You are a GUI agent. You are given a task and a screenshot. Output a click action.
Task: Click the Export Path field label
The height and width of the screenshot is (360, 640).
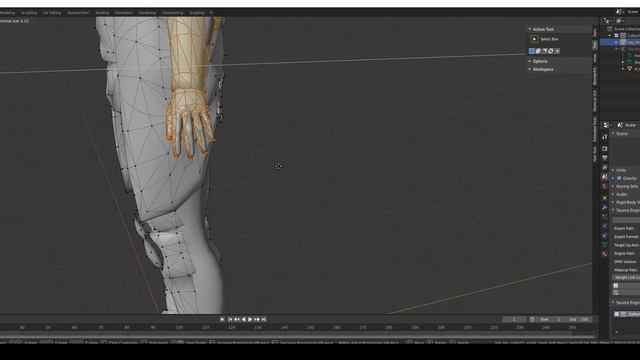click(x=624, y=229)
